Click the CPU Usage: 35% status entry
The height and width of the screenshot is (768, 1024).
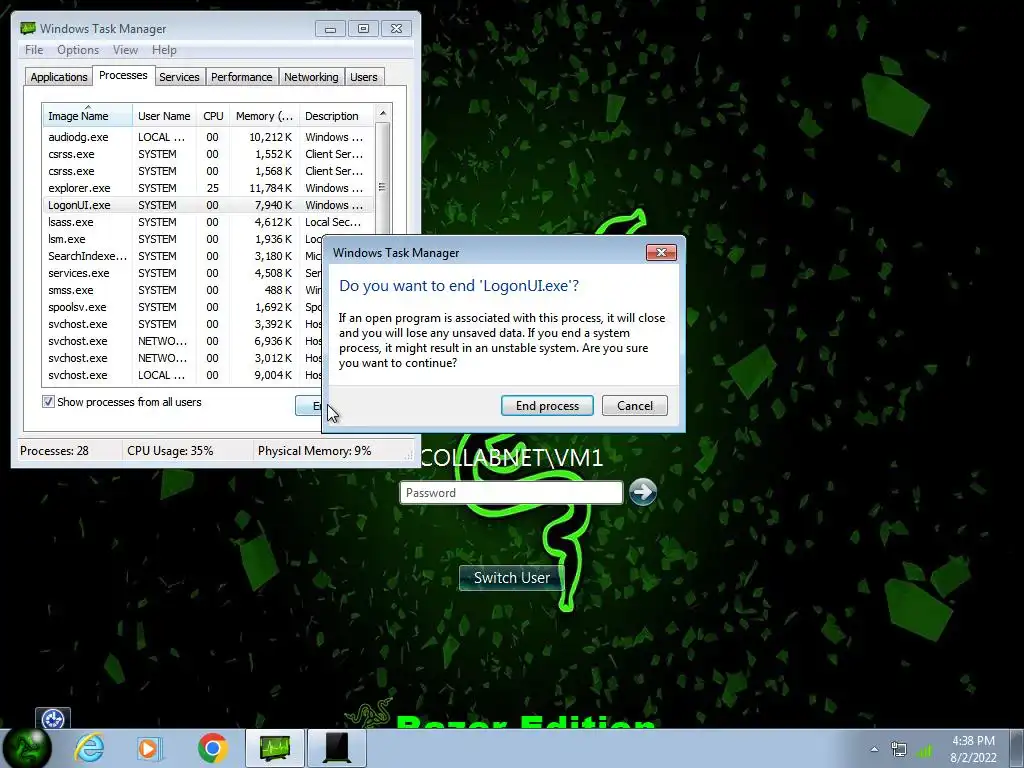click(x=170, y=451)
